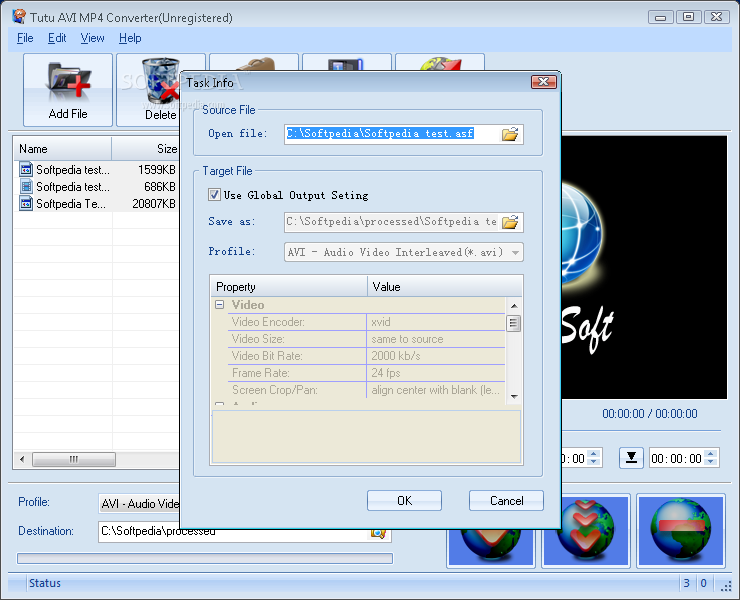Click the Save as path field
Image resolution: width=740 pixels, height=600 pixels.
click(391, 222)
